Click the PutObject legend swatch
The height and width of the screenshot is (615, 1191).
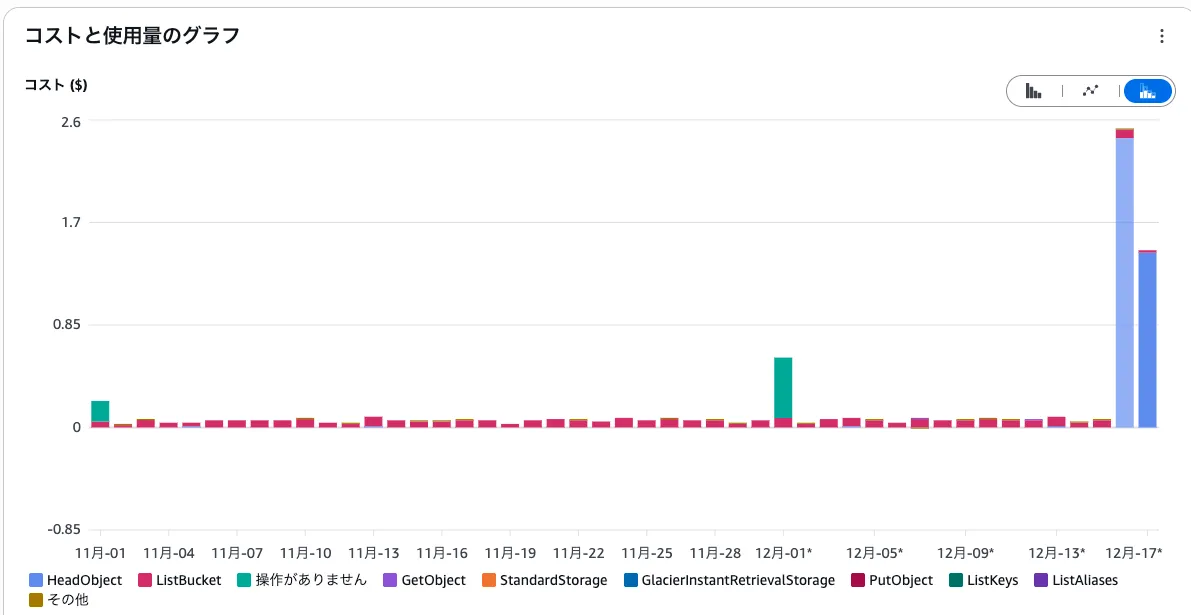click(x=856, y=580)
